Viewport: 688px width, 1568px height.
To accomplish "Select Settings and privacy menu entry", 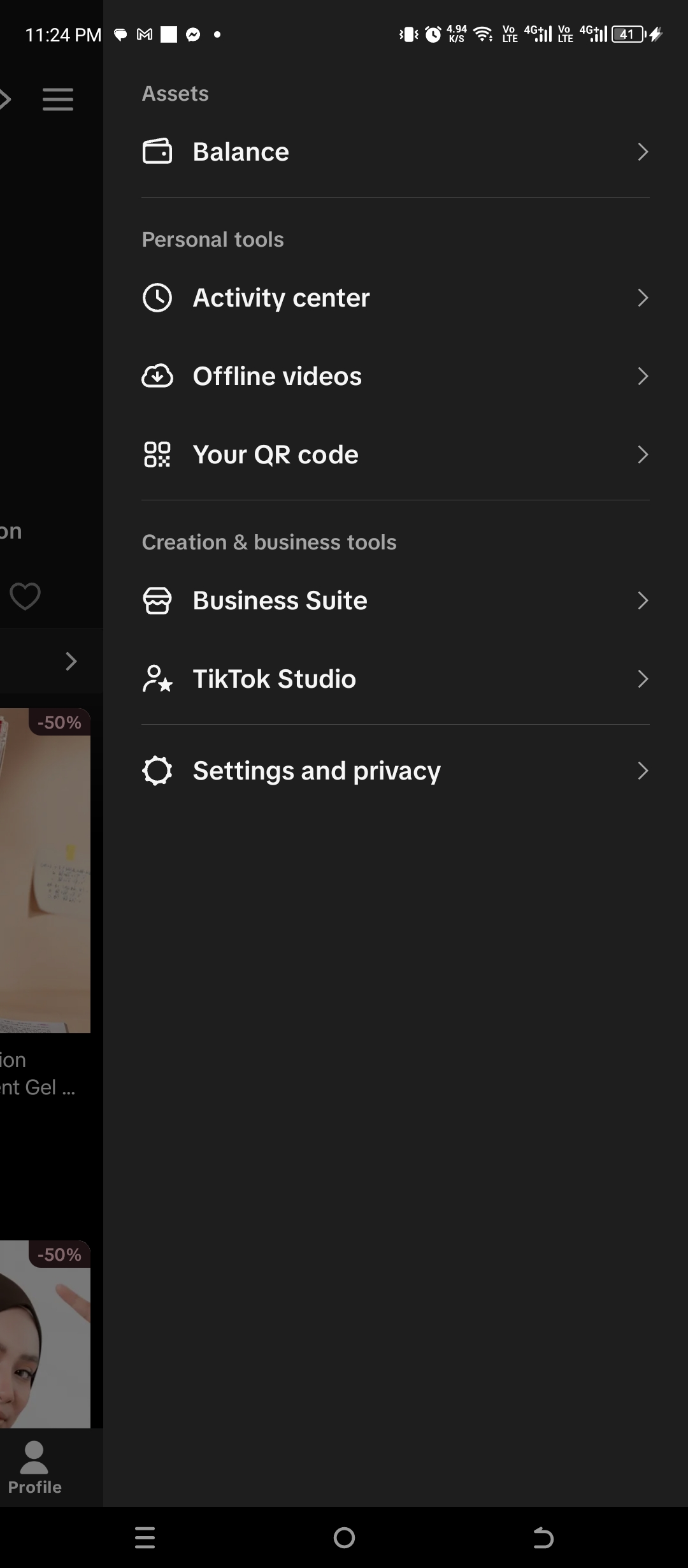I will point(396,771).
